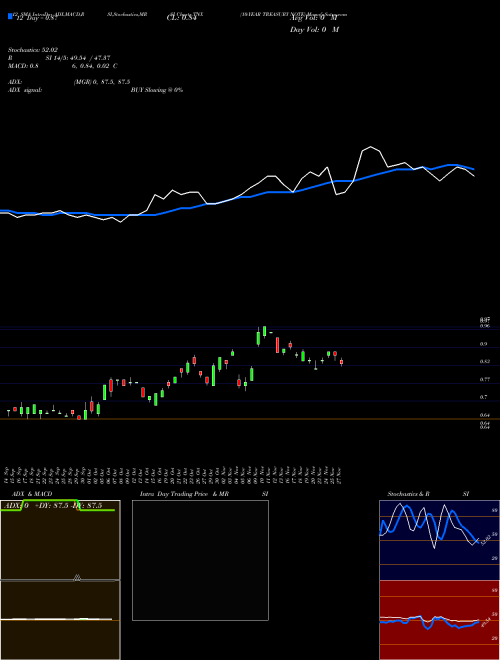Click the 0.9 price axis label
The image size is (500, 660).
(x=483, y=344)
